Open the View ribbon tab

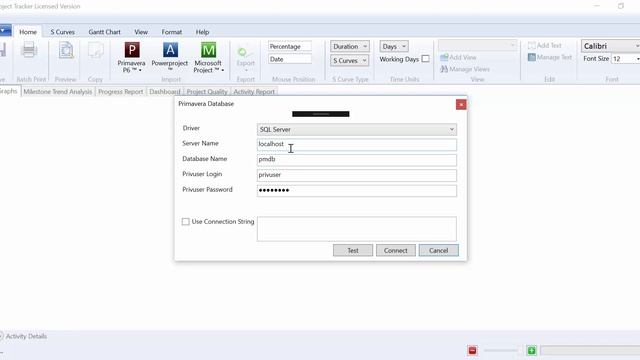[x=141, y=32]
